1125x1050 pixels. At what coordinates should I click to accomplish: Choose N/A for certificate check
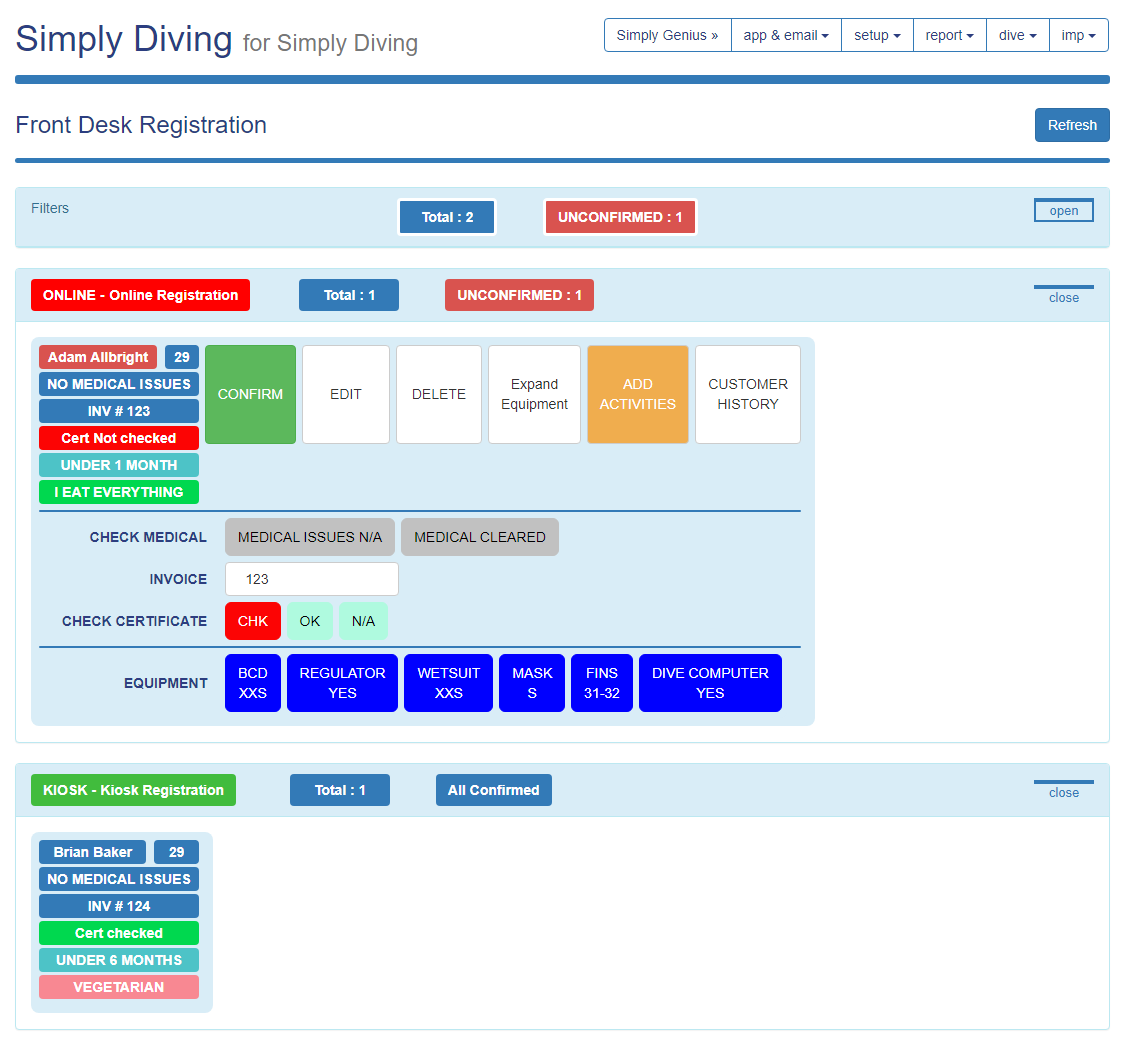[x=363, y=621]
